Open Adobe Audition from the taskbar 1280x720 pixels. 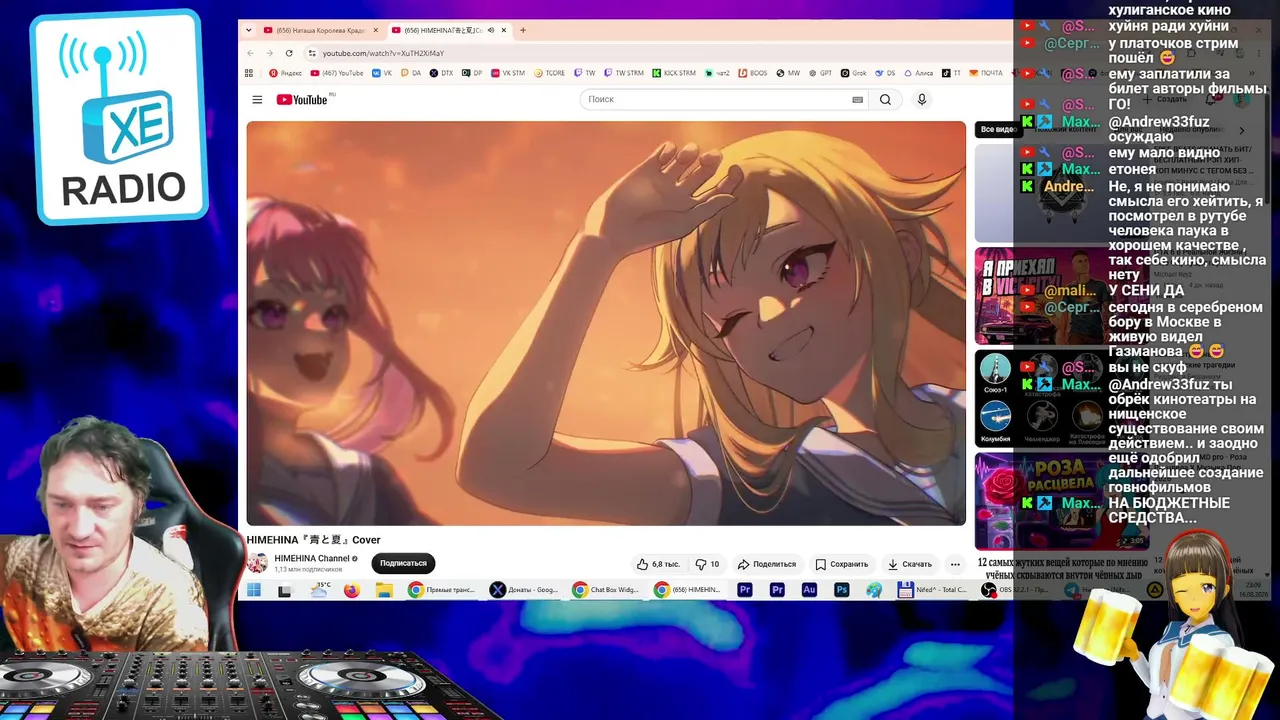(809, 590)
